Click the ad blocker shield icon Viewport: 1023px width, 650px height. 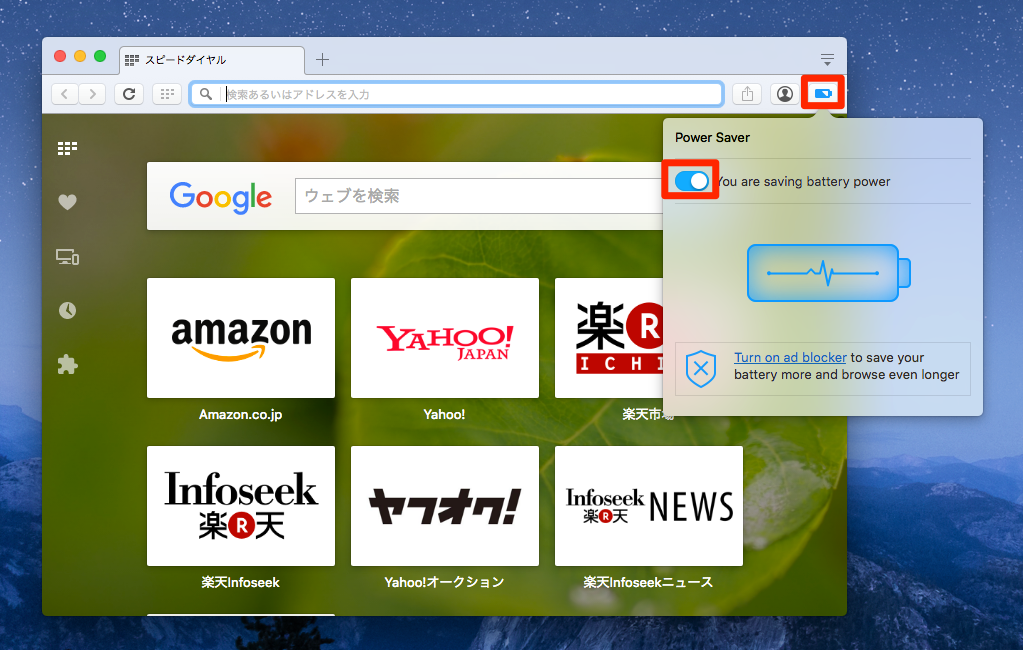pyautogui.click(x=701, y=369)
